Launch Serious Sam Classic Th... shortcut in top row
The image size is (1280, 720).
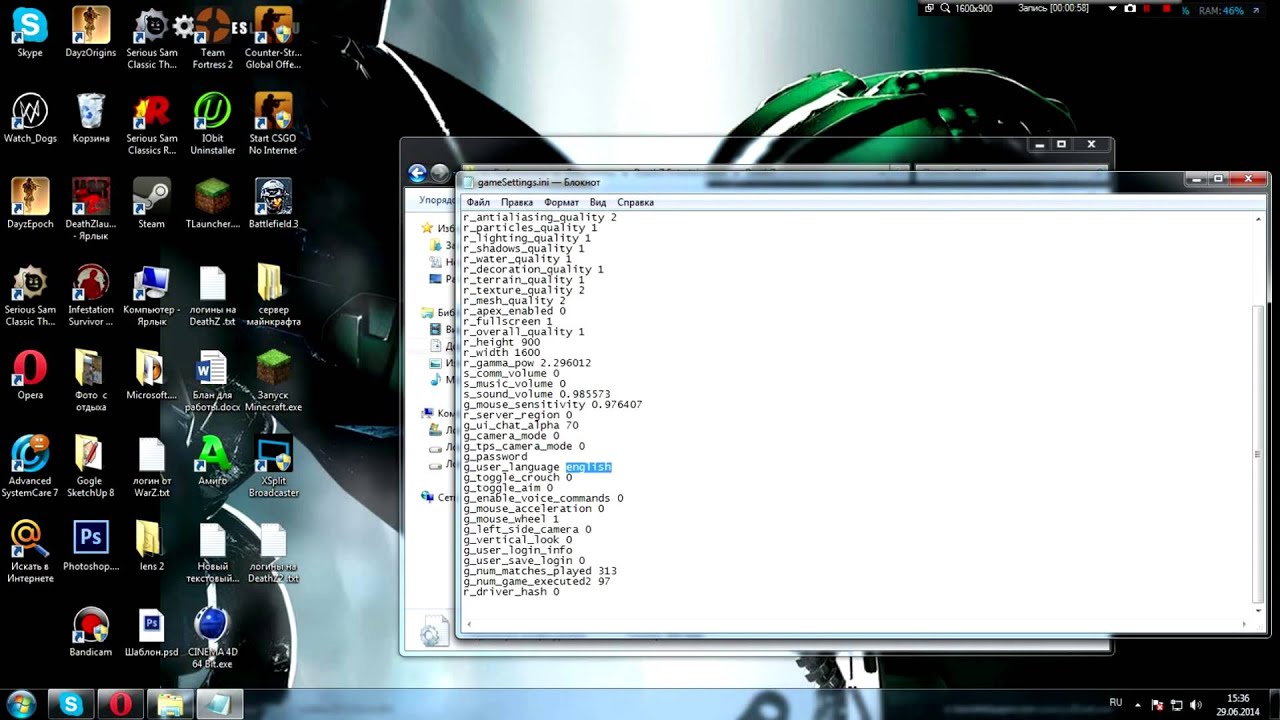point(152,38)
